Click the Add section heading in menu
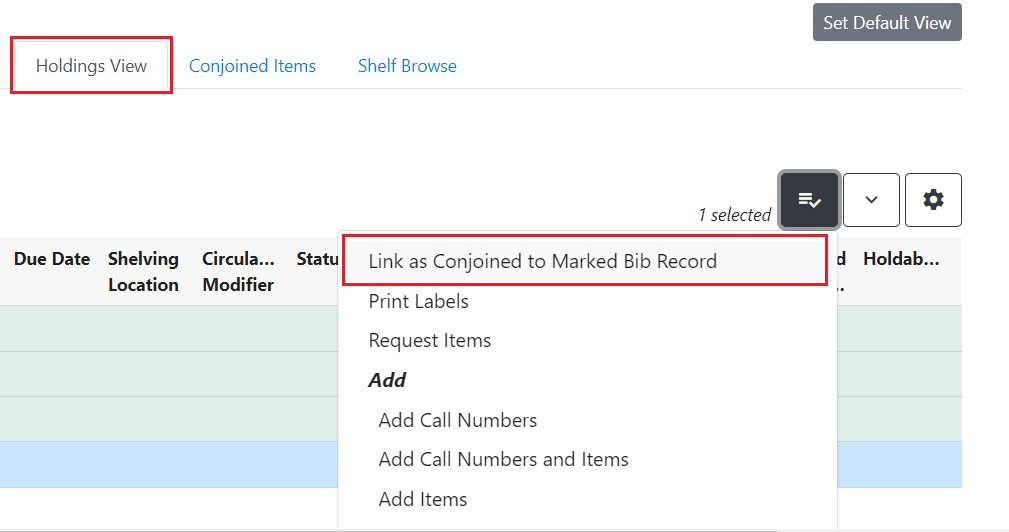The image size is (1009, 532). tap(387, 380)
